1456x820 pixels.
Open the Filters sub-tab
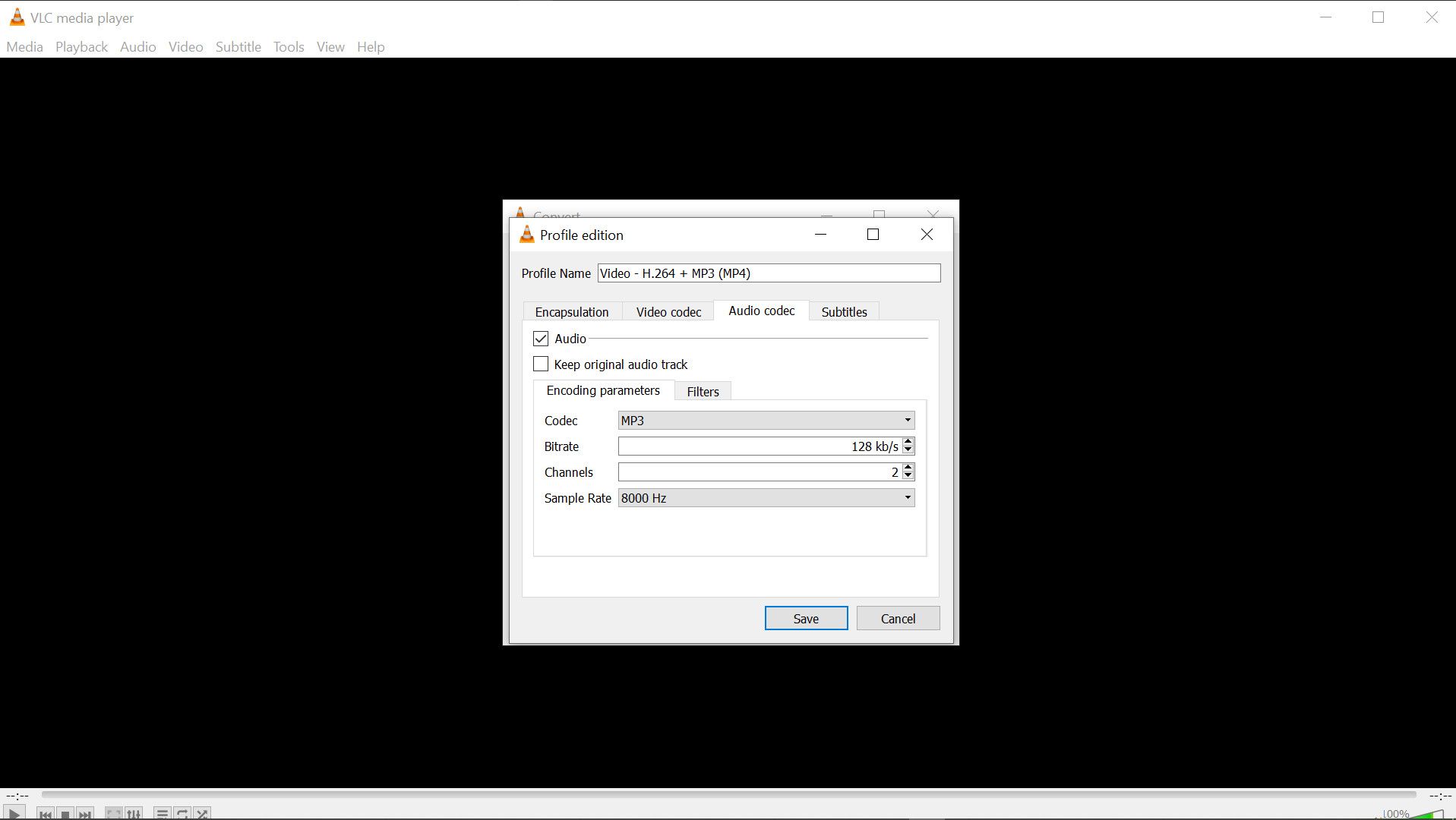tap(703, 392)
